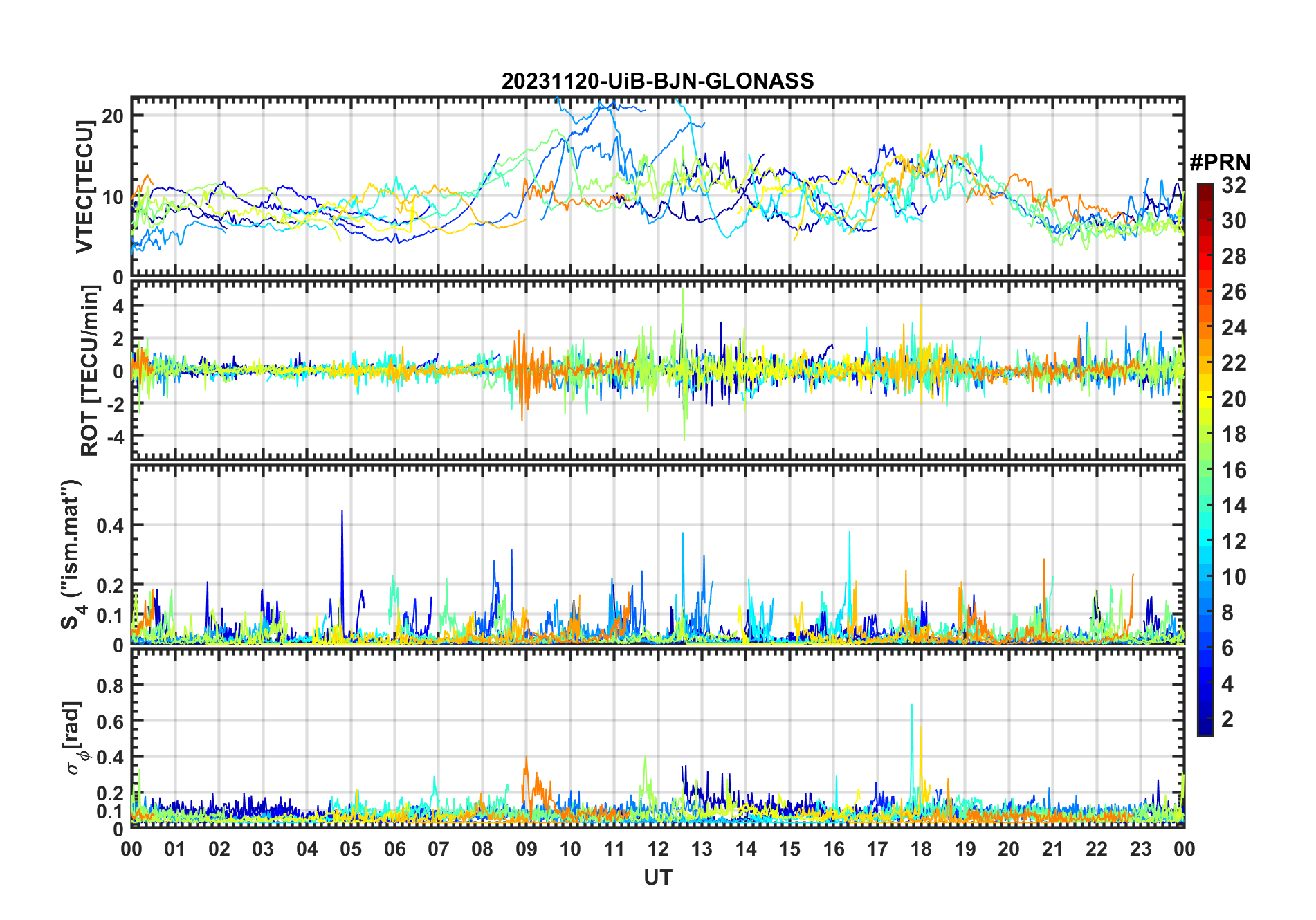The height and width of the screenshot is (920, 1316).
Task: Click x-axis tick label 06
Action: (x=394, y=849)
